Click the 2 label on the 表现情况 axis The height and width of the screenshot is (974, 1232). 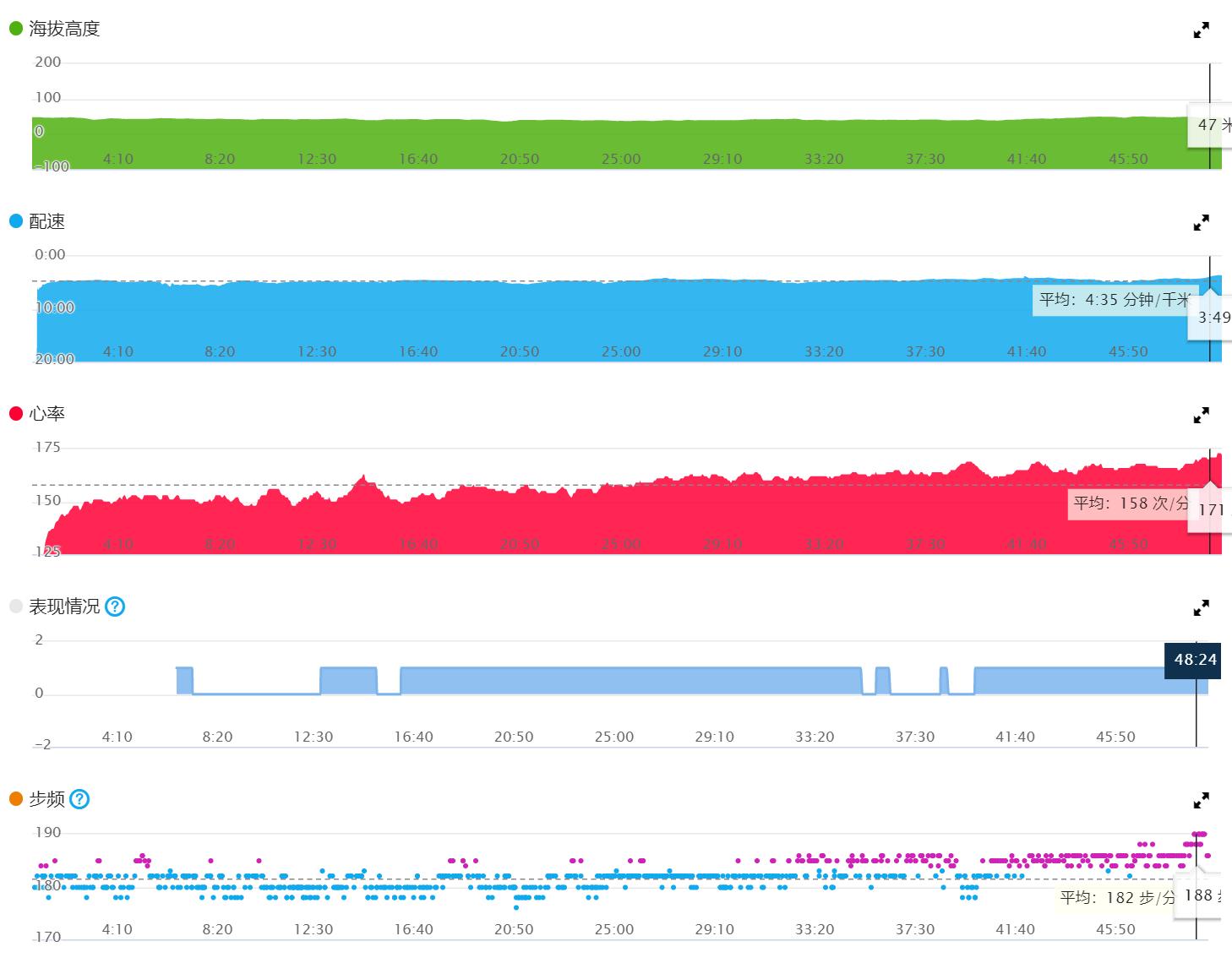[x=39, y=639]
